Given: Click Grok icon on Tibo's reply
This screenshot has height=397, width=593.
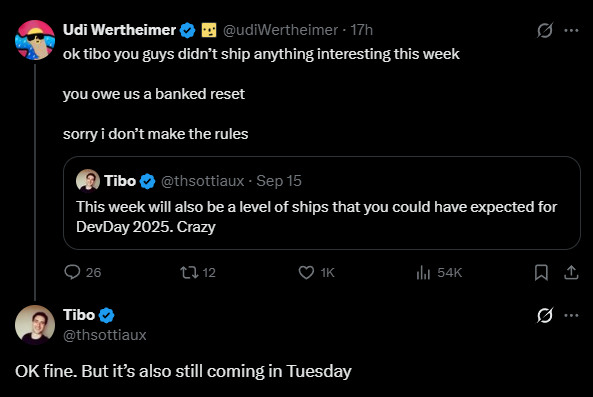Looking at the screenshot, I should pyautogui.click(x=545, y=315).
